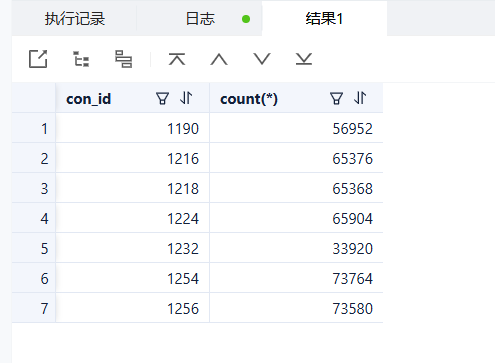Viewport: 495px width, 363px height.
Task: Select row number 4
Action: tap(34, 218)
